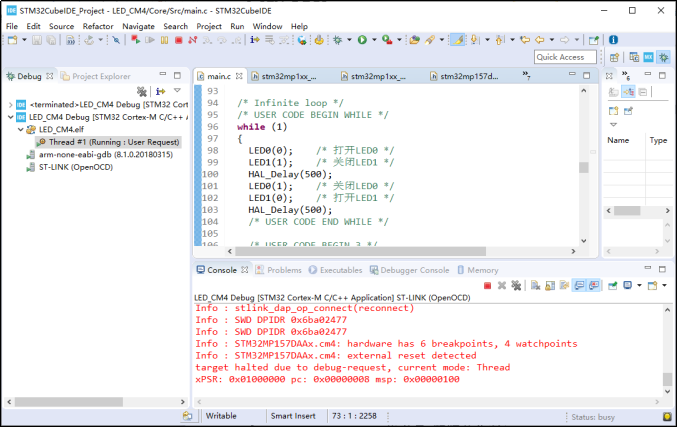678x428 pixels.
Task: Open the Run launch dropdown arrow
Action: [x=374, y=40]
